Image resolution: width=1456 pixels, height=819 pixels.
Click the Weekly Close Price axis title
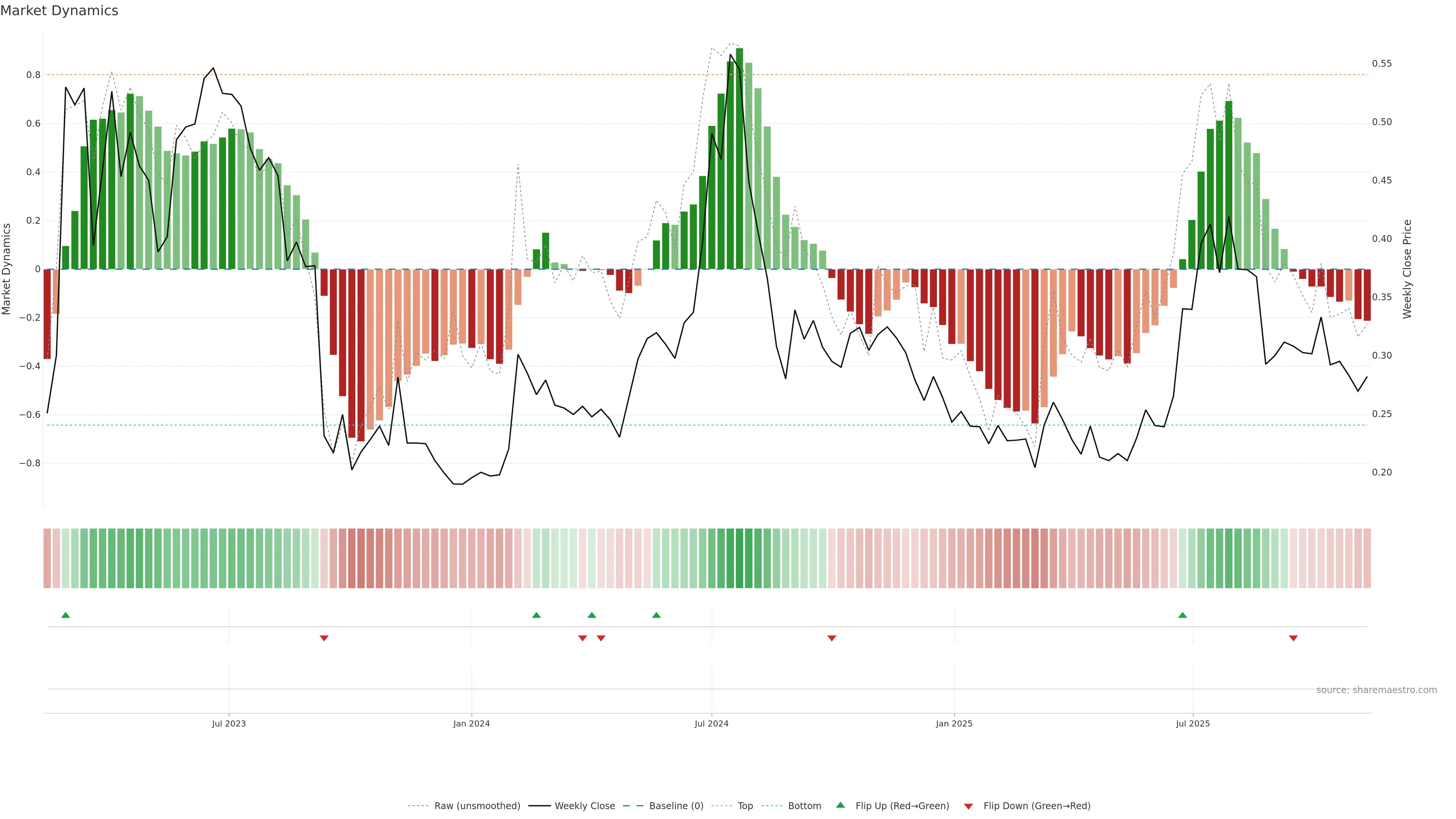coord(1407,269)
